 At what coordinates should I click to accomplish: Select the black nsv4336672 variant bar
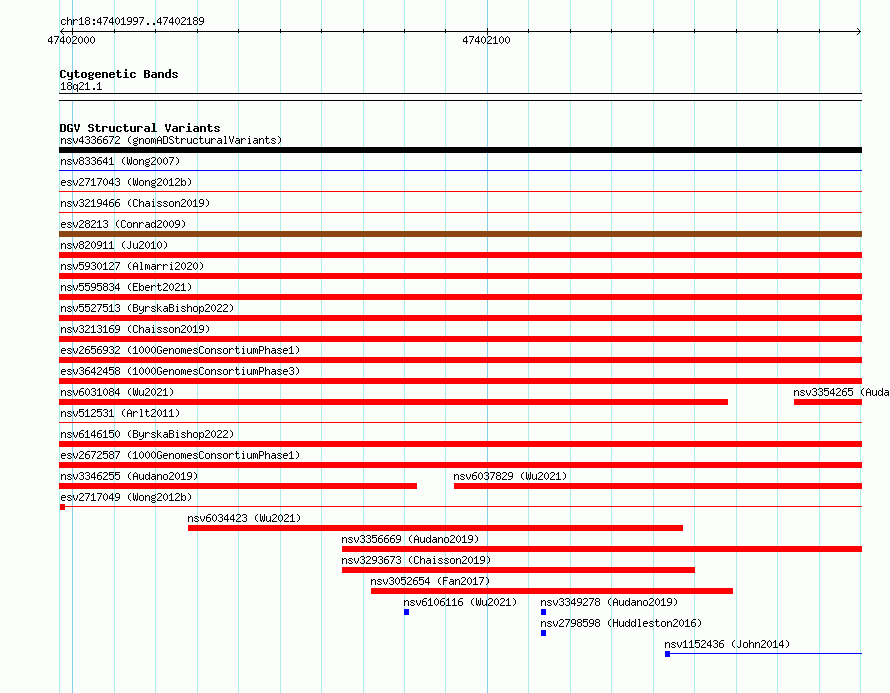tap(460, 150)
